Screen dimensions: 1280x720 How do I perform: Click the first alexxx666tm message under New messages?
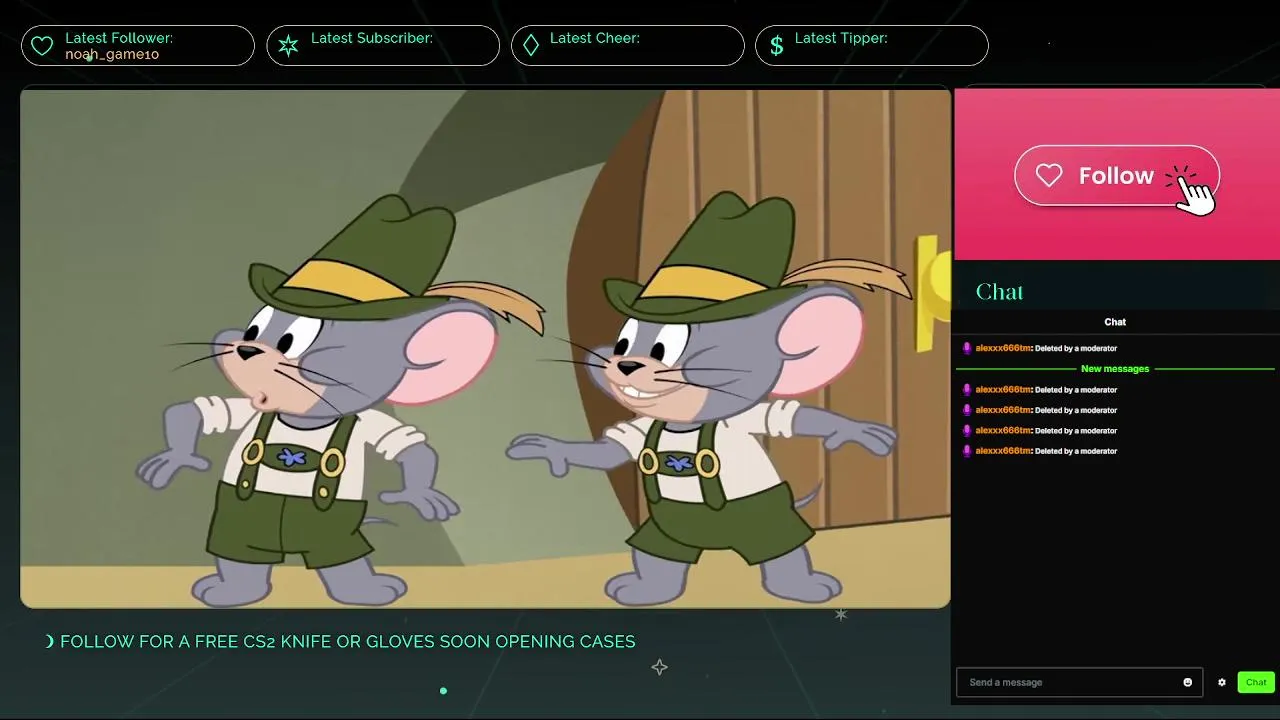[x=1040, y=390]
